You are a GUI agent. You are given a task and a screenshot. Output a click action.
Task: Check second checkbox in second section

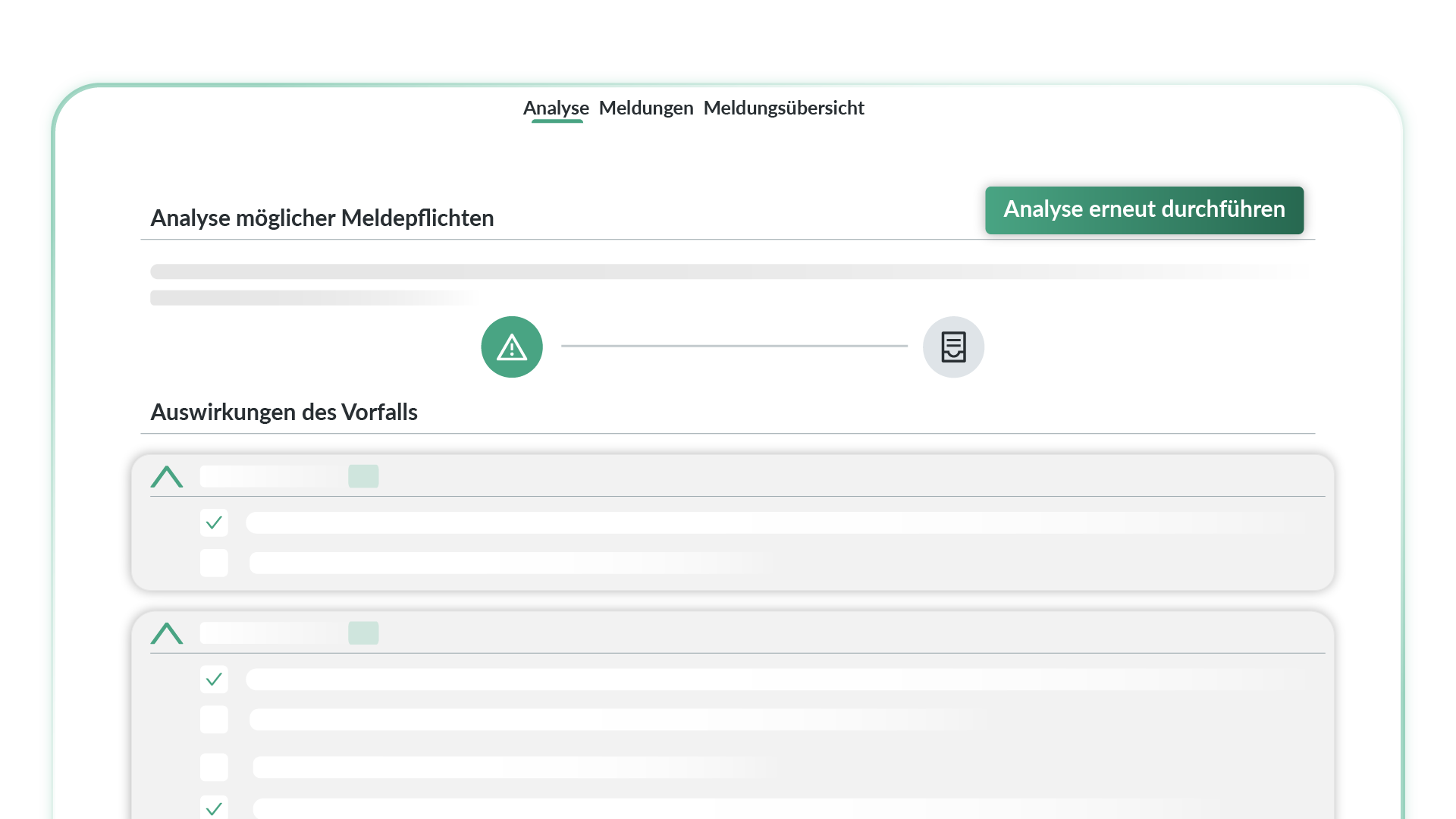pyautogui.click(x=214, y=720)
